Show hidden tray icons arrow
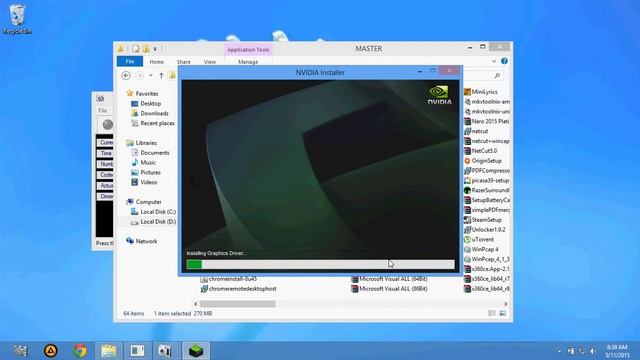Image resolution: width=640 pixels, height=360 pixels. click(559, 351)
